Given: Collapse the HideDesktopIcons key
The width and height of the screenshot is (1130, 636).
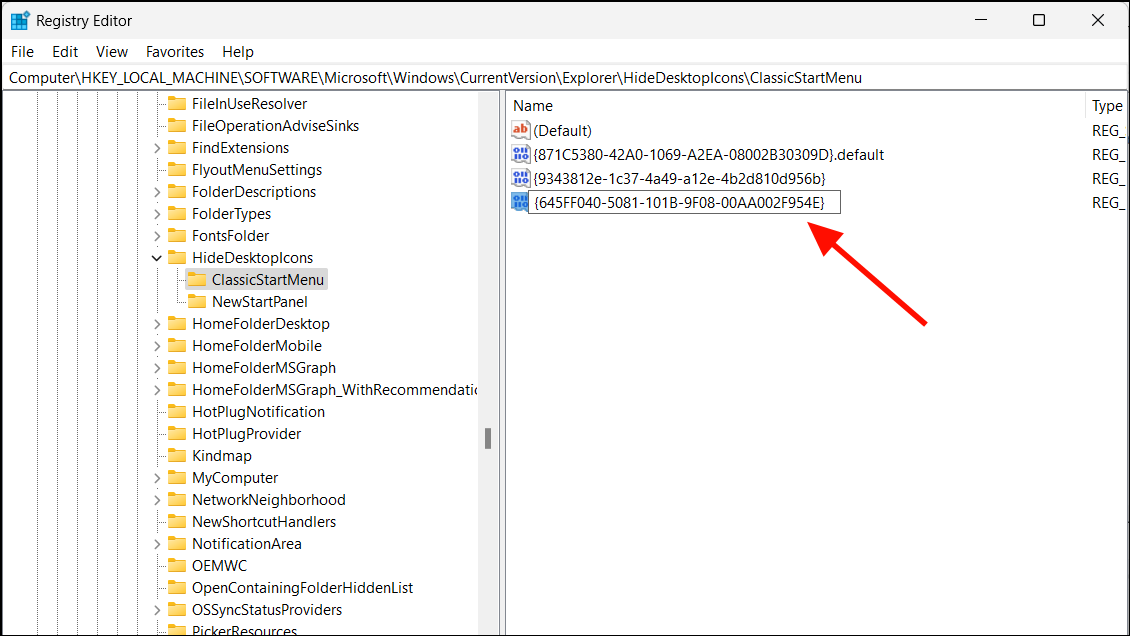Looking at the screenshot, I should [x=157, y=258].
